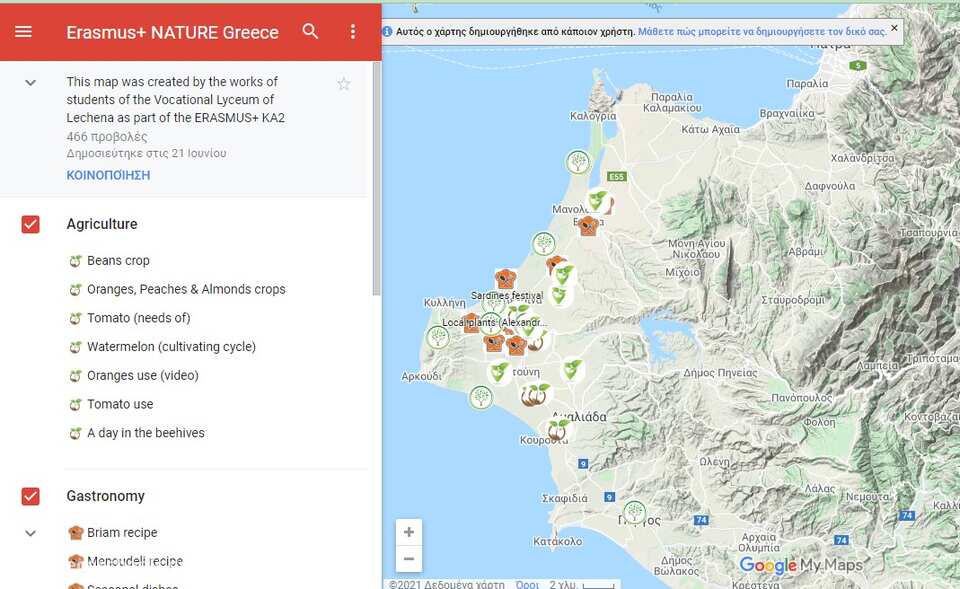This screenshot has height=589, width=960.
Task: Click the tree marker on the coast southeast of Αρκούδι
Action: tap(481, 397)
